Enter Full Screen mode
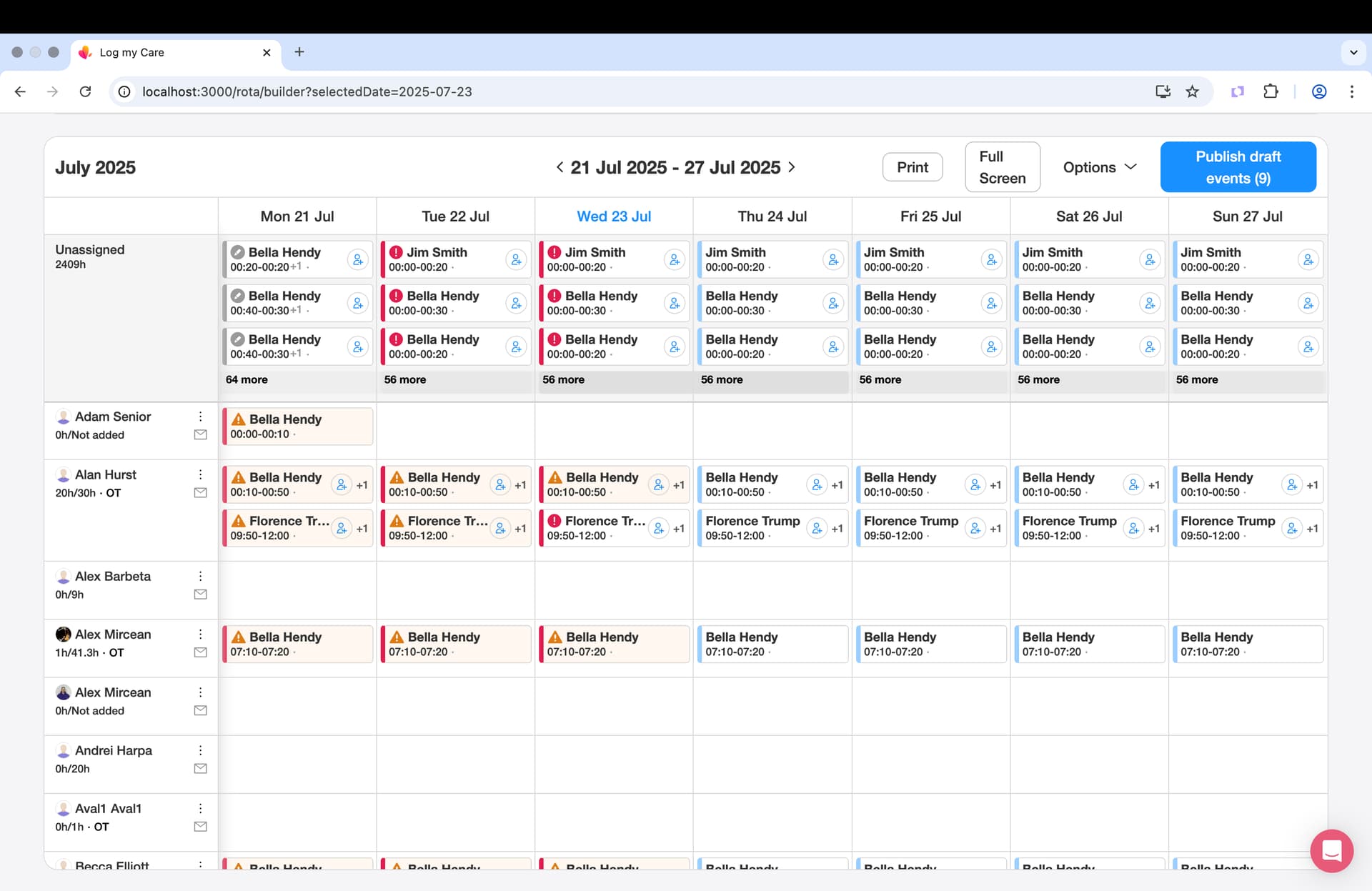The width and height of the screenshot is (1372, 891). pos(1002,167)
